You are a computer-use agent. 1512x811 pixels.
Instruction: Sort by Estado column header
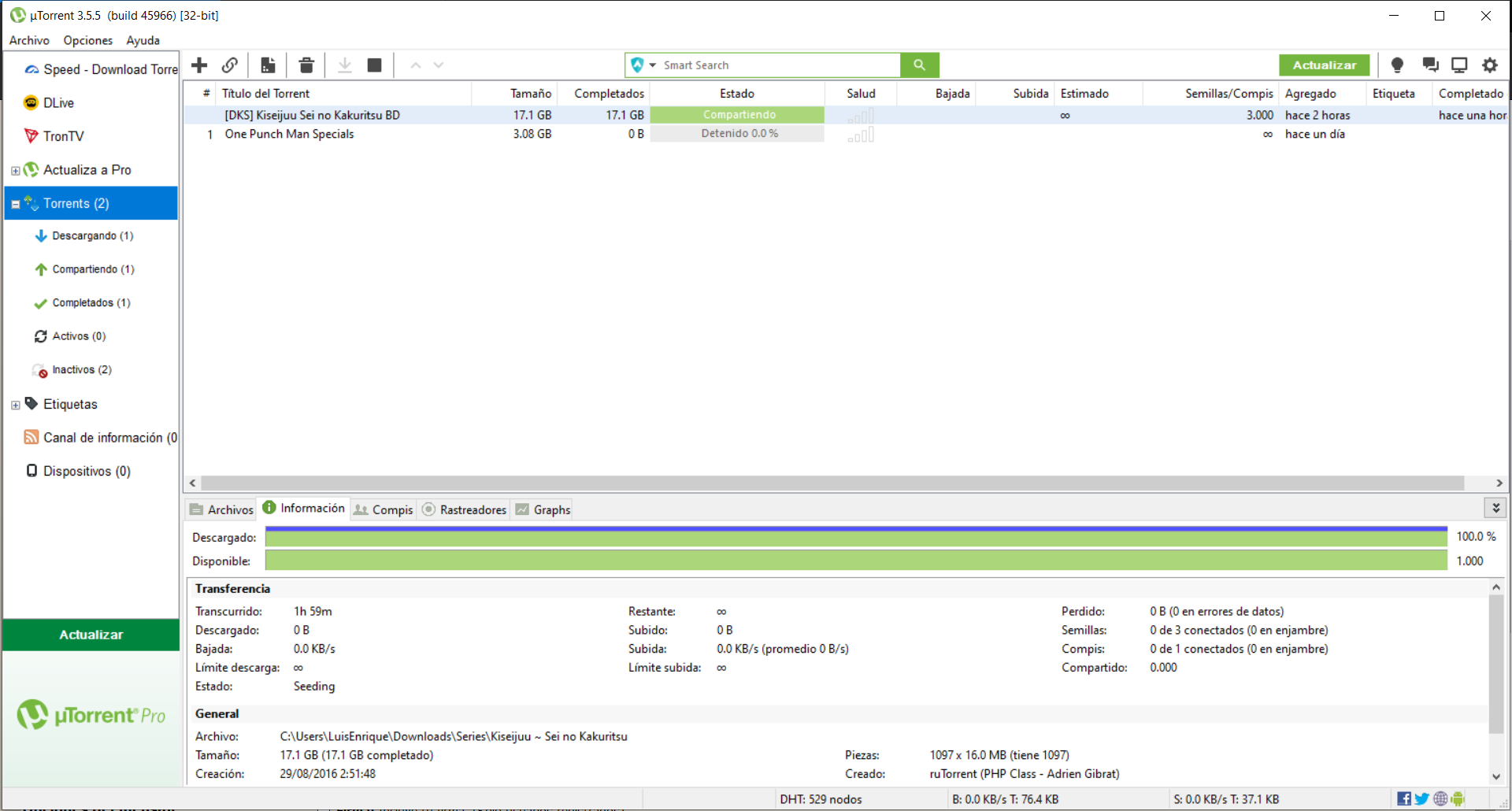[737, 94]
